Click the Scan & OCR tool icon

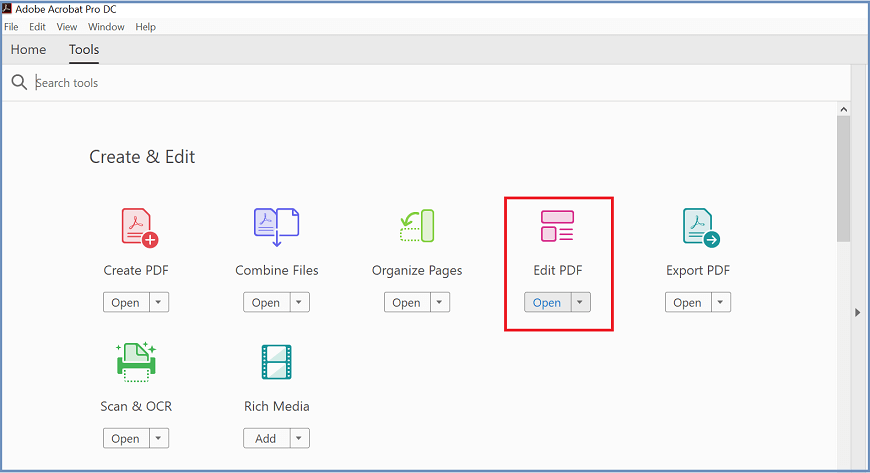[136, 362]
